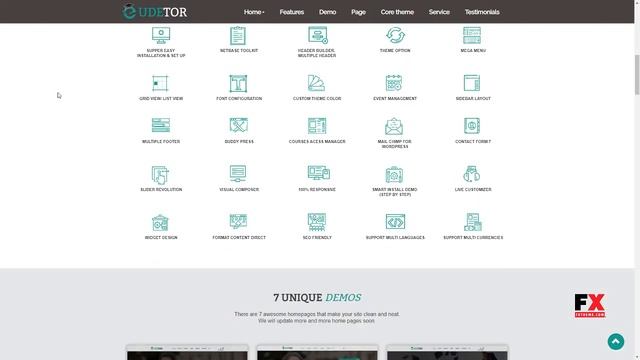Click the 100% Responsive devices icon
The image size is (640, 360).
tap(319, 173)
